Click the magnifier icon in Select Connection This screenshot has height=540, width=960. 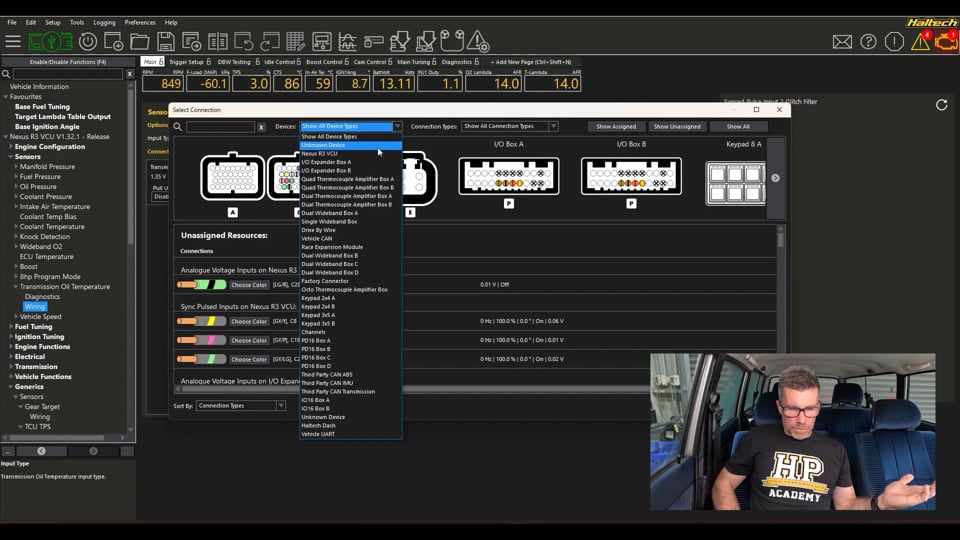[178, 127]
